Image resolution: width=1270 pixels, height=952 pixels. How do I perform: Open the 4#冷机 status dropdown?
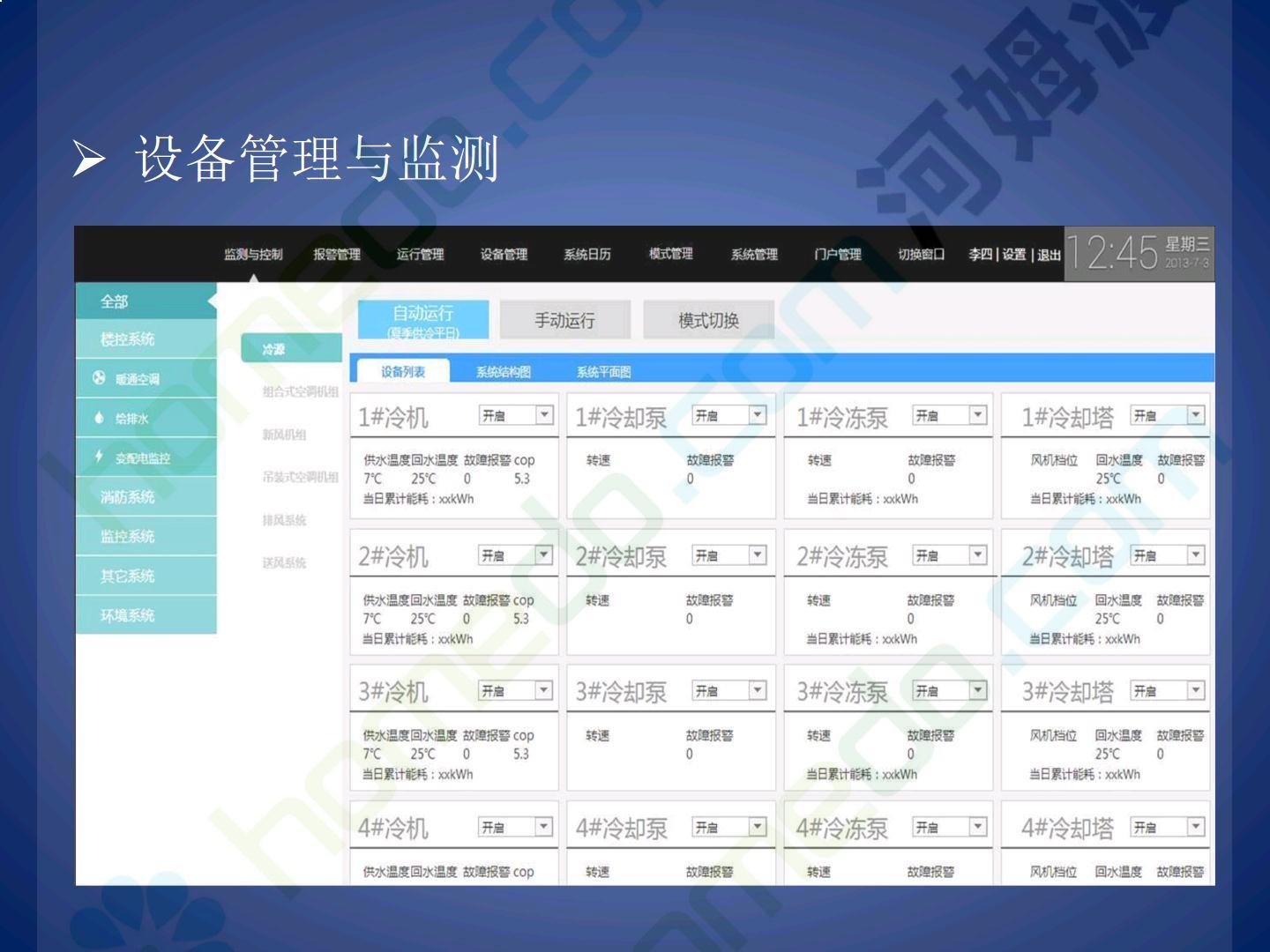[544, 827]
